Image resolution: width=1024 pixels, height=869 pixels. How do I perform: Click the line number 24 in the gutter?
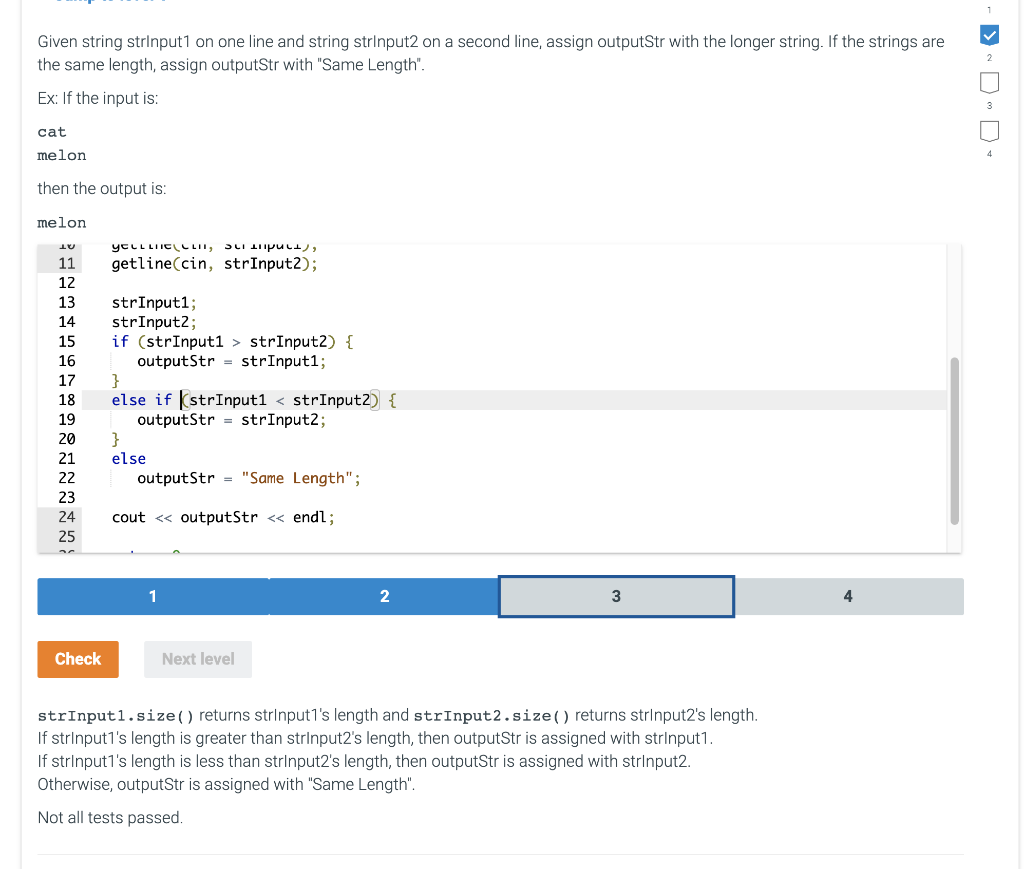[x=66, y=517]
